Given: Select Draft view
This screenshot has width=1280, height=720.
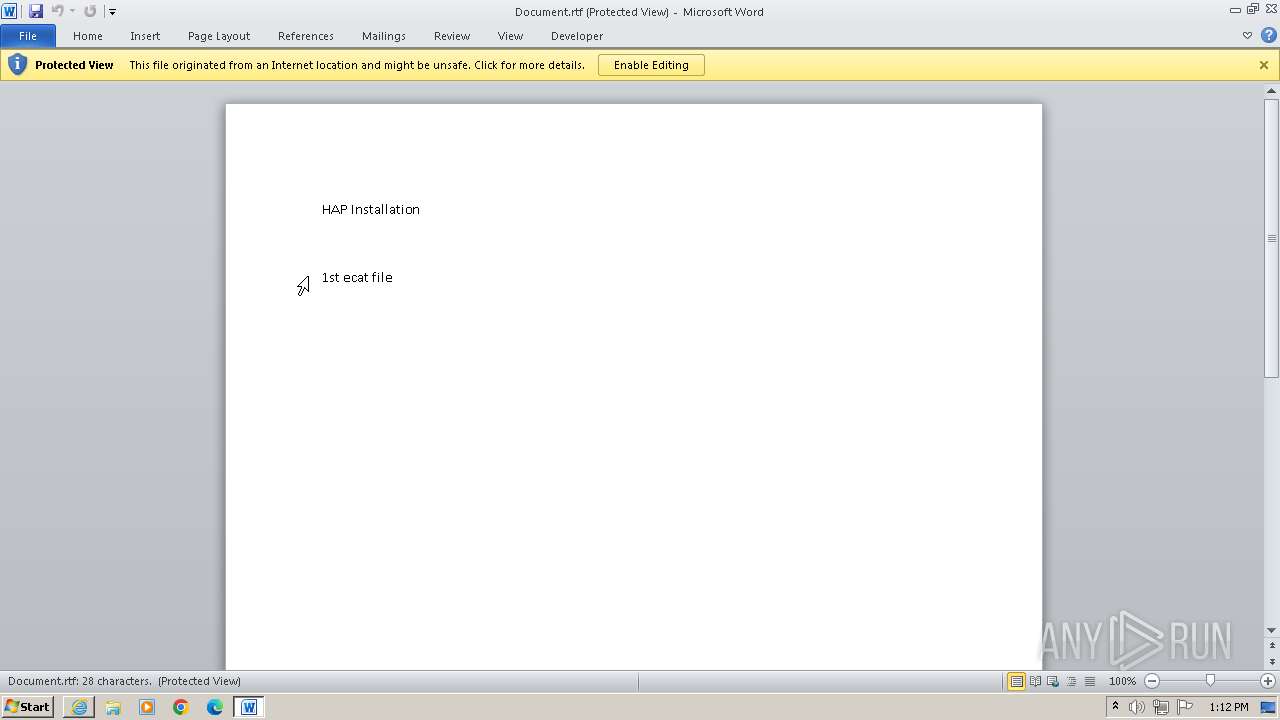Looking at the screenshot, I should 1089,681.
